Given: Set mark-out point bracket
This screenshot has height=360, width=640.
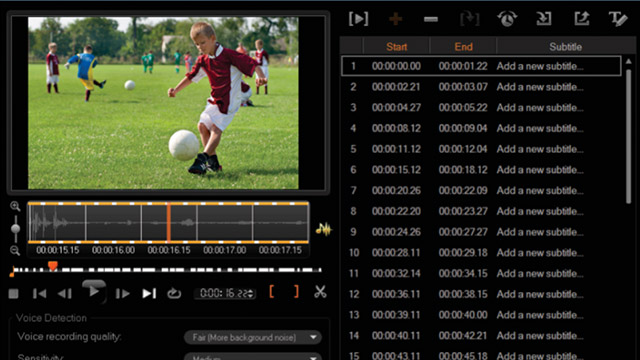Looking at the screenshot, I should coord(296,292).
